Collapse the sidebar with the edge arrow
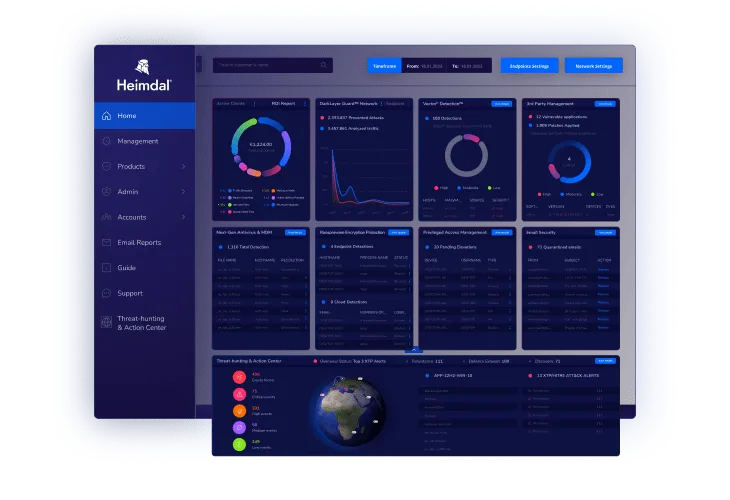730x500 pixels. [x=199, y=65]
